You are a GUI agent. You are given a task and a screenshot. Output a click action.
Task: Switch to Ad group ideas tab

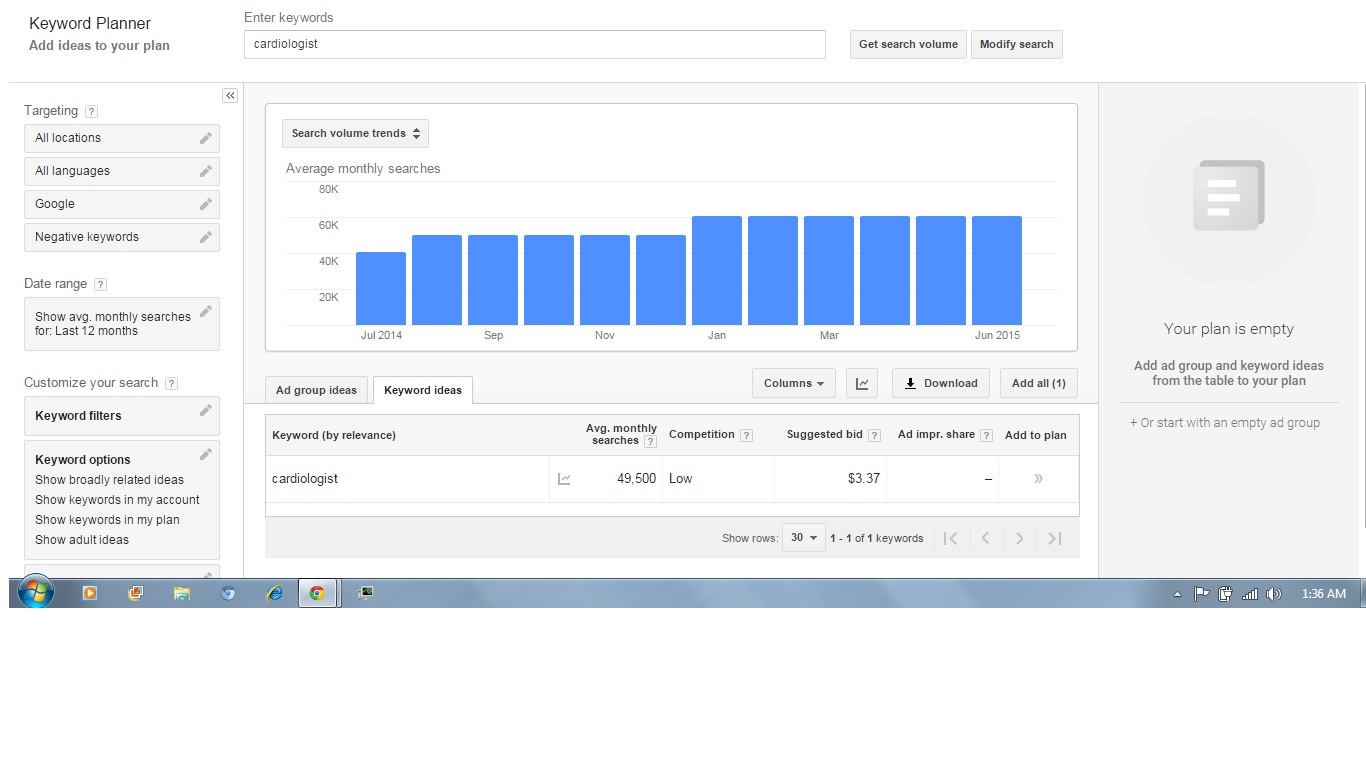pos(316,390)
